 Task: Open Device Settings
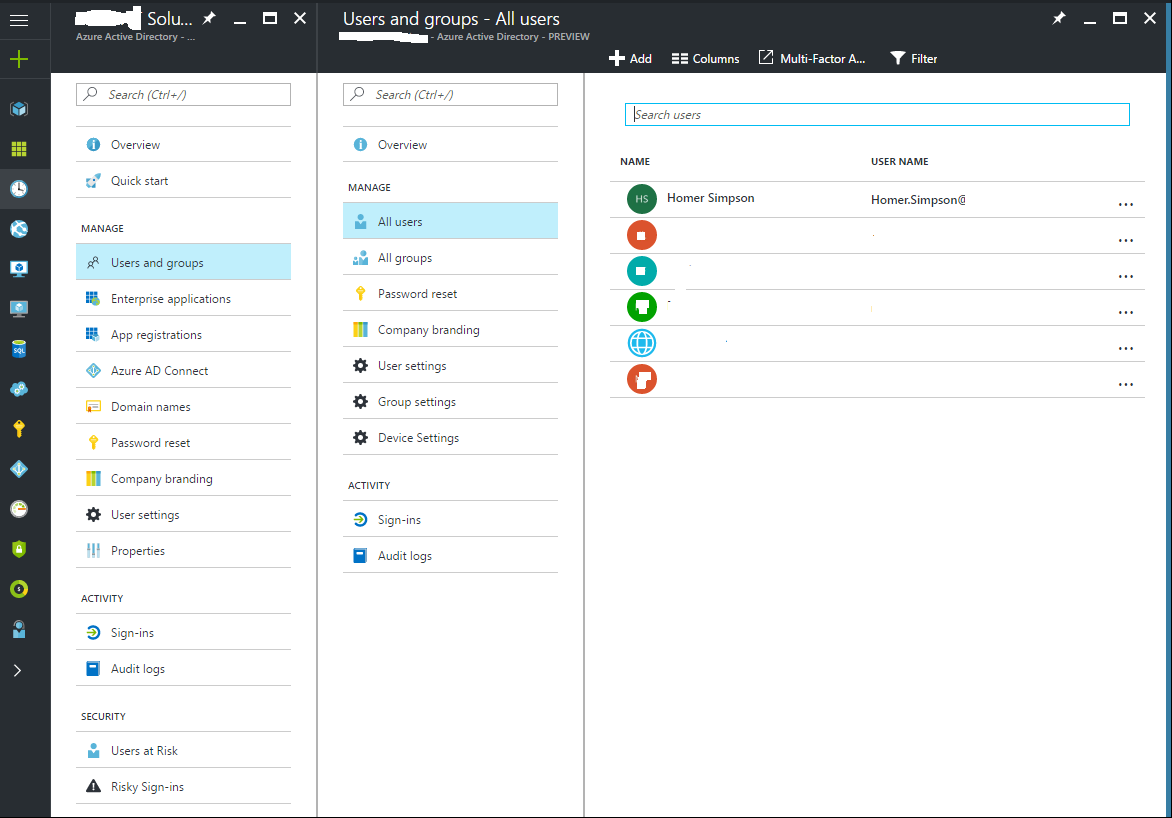pos(450,437)
